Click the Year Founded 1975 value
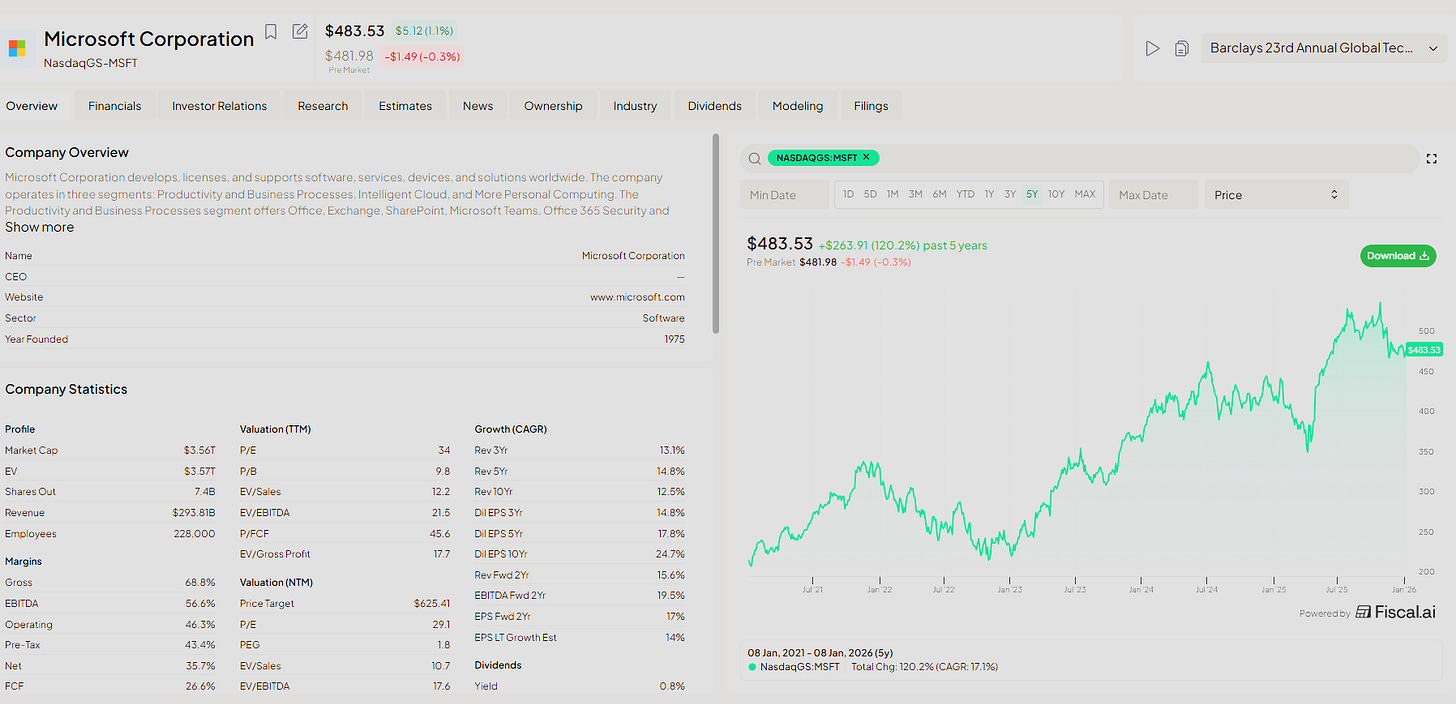Viewport: 1456px width, 704px height. click(x=675, y=339)
